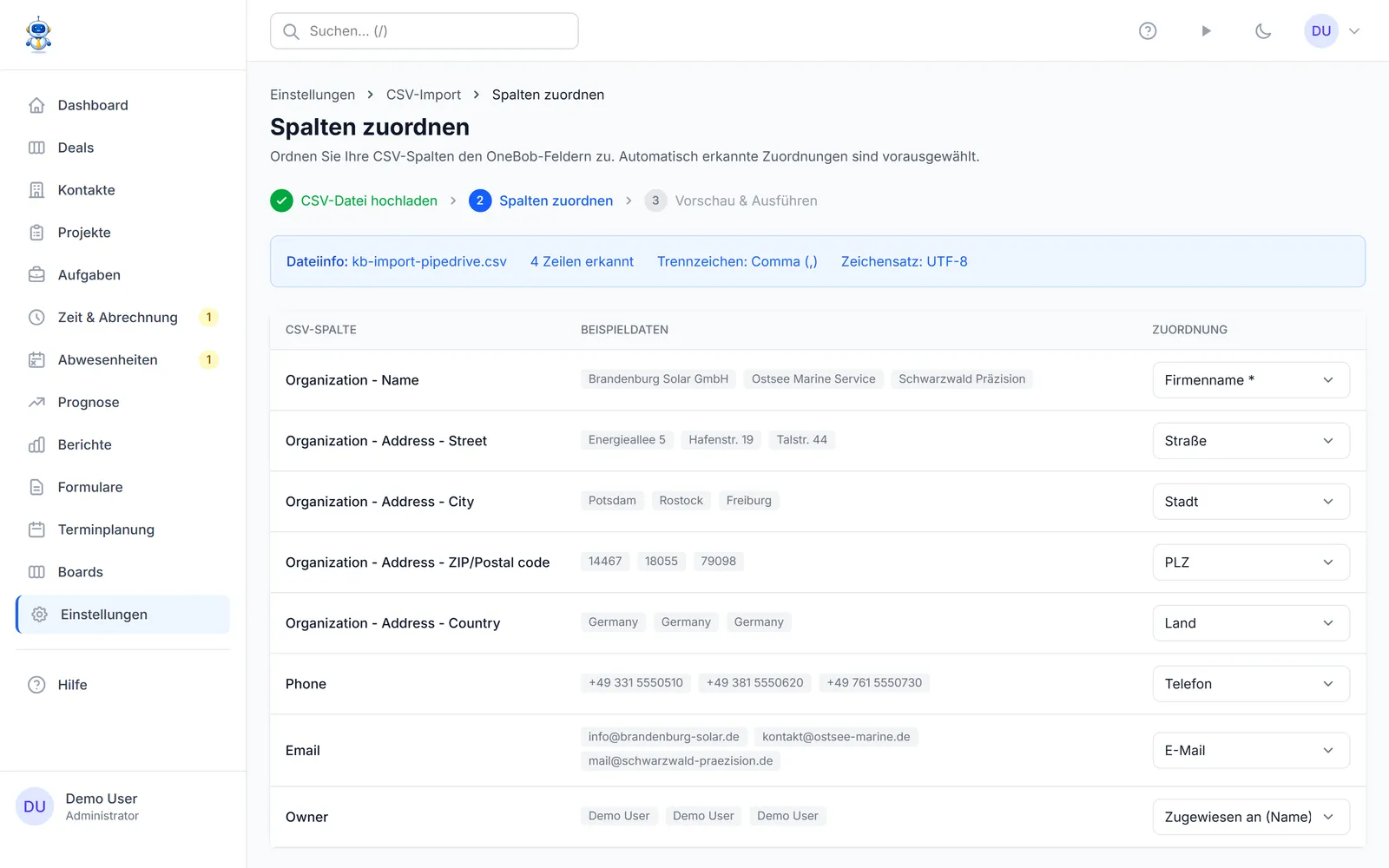Expand user menu chevron beside DU
The height and width of the screenshot is (868, 1389).
[x=1354, y=31]
